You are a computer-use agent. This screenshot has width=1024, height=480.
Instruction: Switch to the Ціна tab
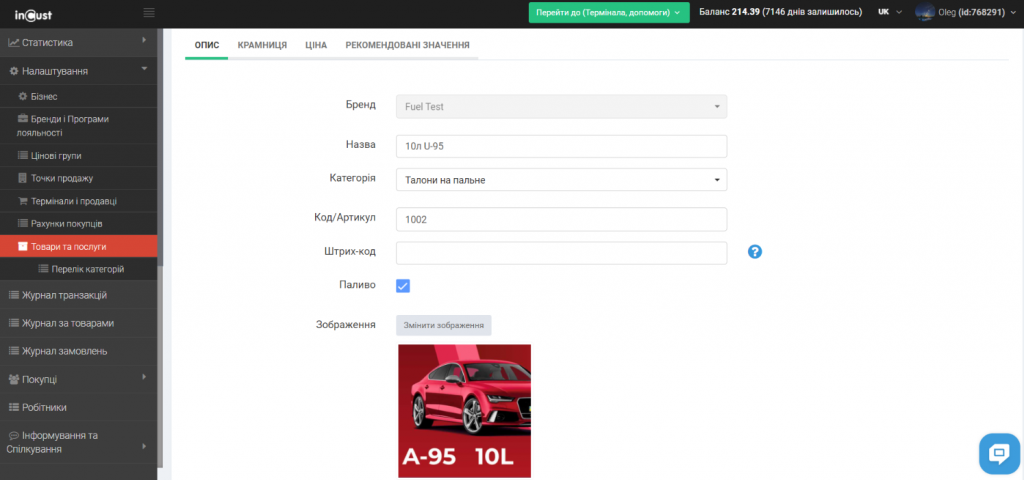[316, 45]
